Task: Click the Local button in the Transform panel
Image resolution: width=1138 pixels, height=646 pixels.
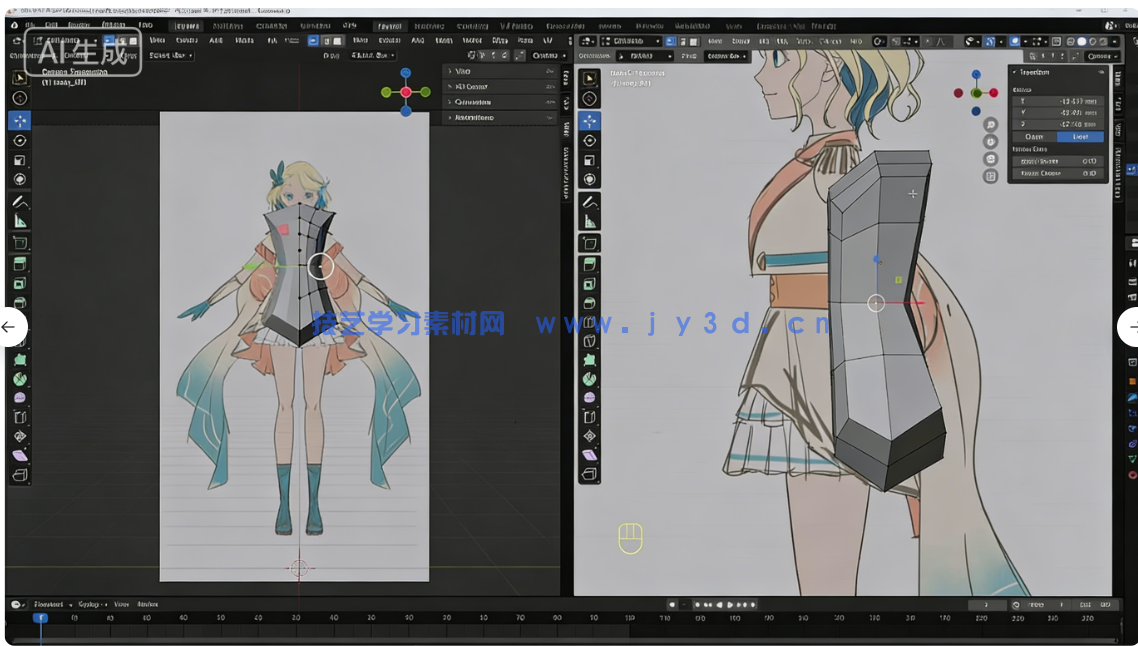Action: (1080, 136)
